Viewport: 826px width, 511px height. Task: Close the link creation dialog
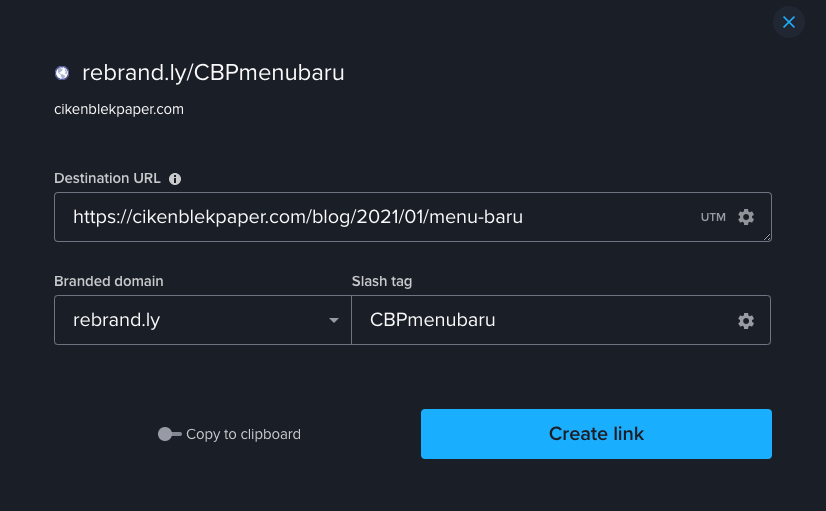(789, 22)
